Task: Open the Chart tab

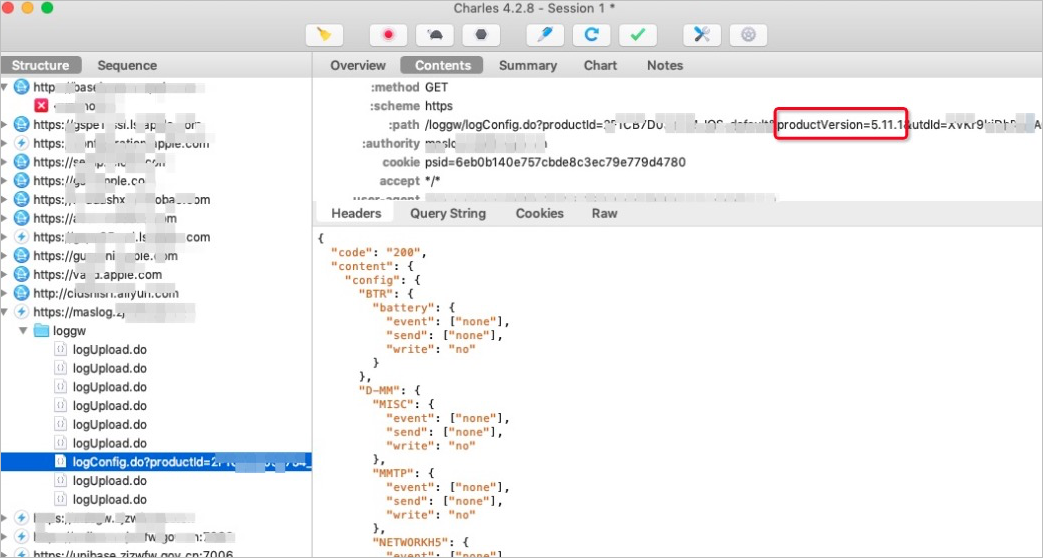Action: [601, 65]
